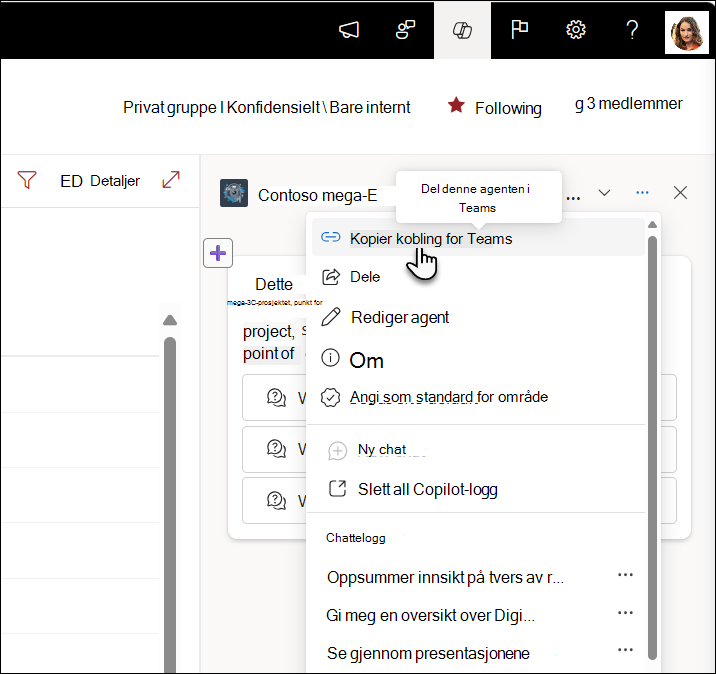The height and width of the screenshot is (674, 716).
Task: Click the plus circle icon beside Ny chat
Action: tap(337, 451)
